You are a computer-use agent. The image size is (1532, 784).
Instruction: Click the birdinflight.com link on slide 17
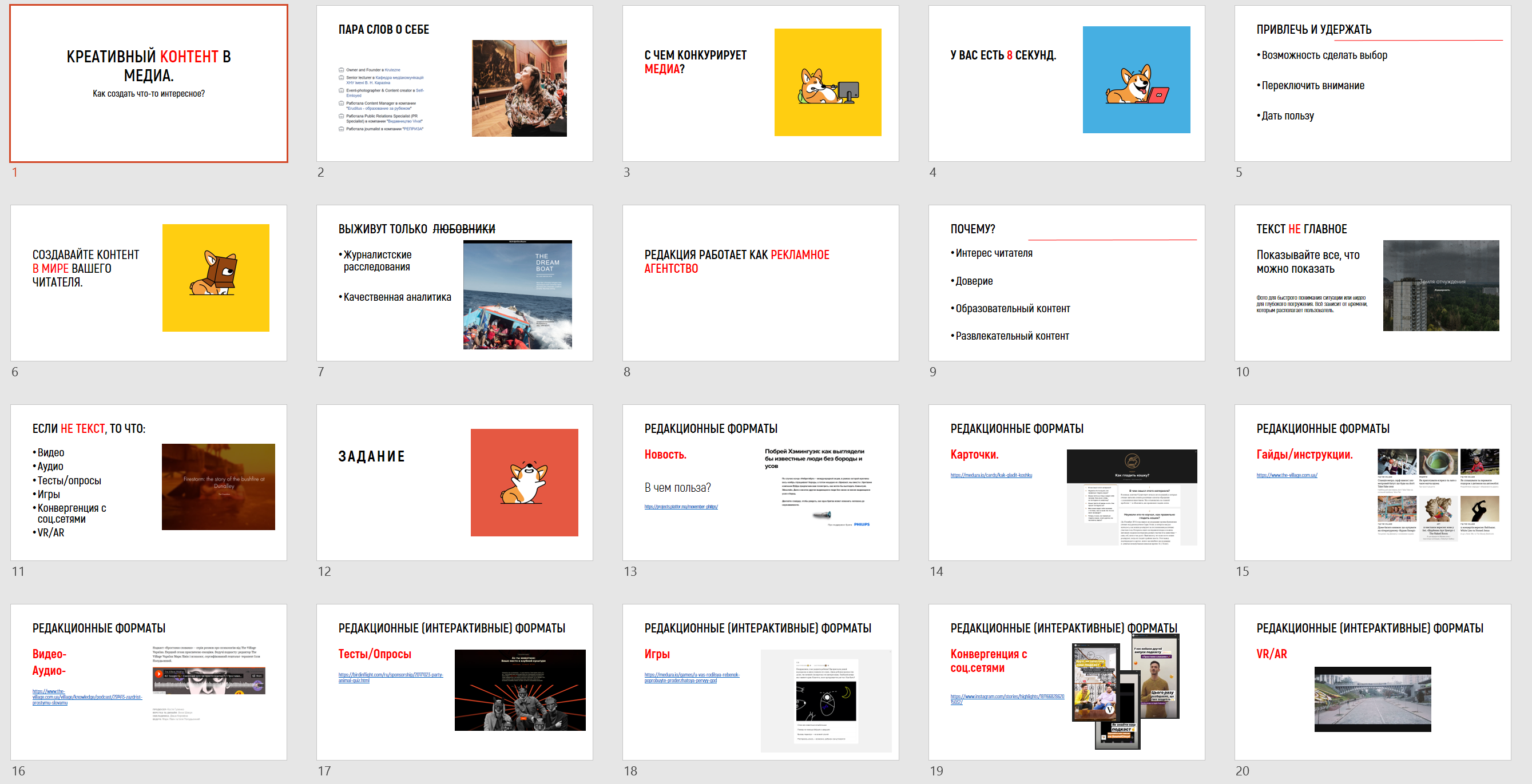pos(391,678)
